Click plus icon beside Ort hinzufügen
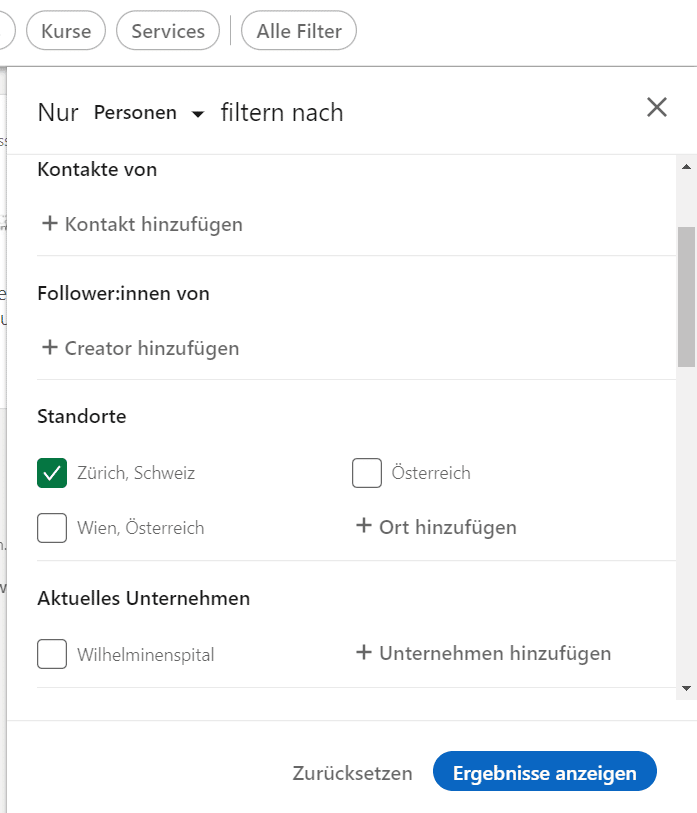Screen dimensions: 697x813 click(364, 526)
